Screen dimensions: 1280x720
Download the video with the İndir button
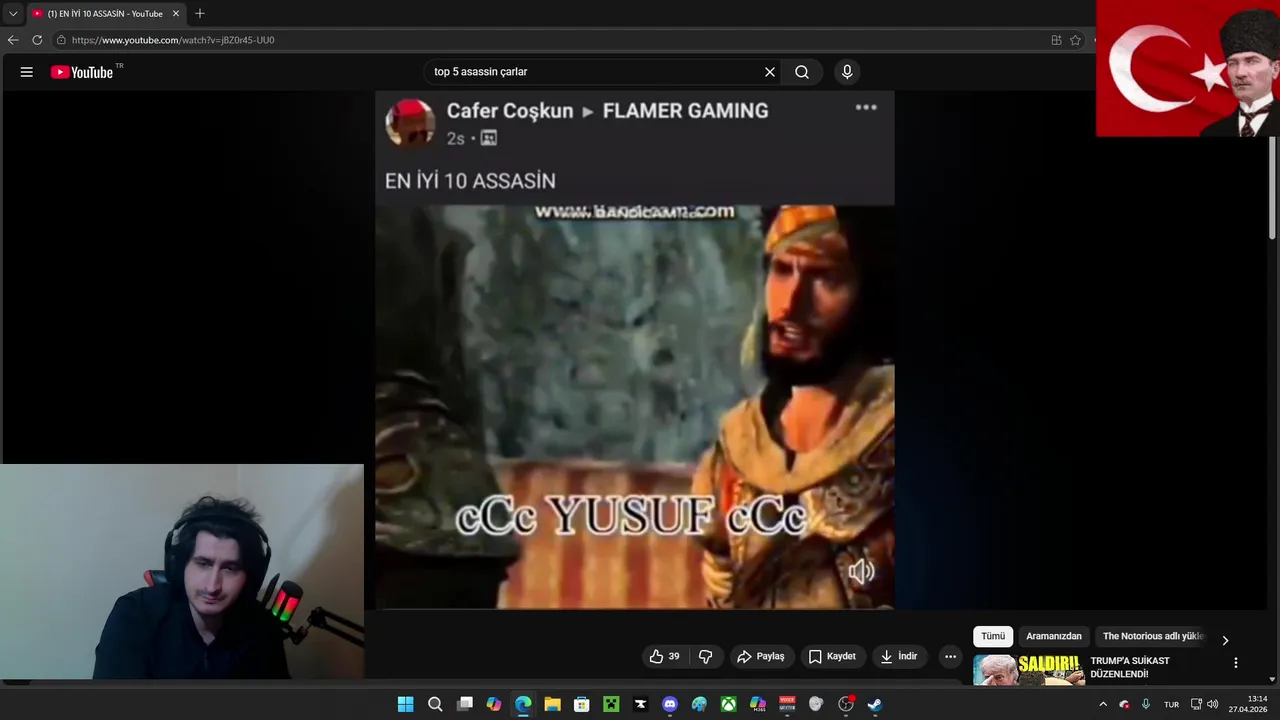click(899, 657)
